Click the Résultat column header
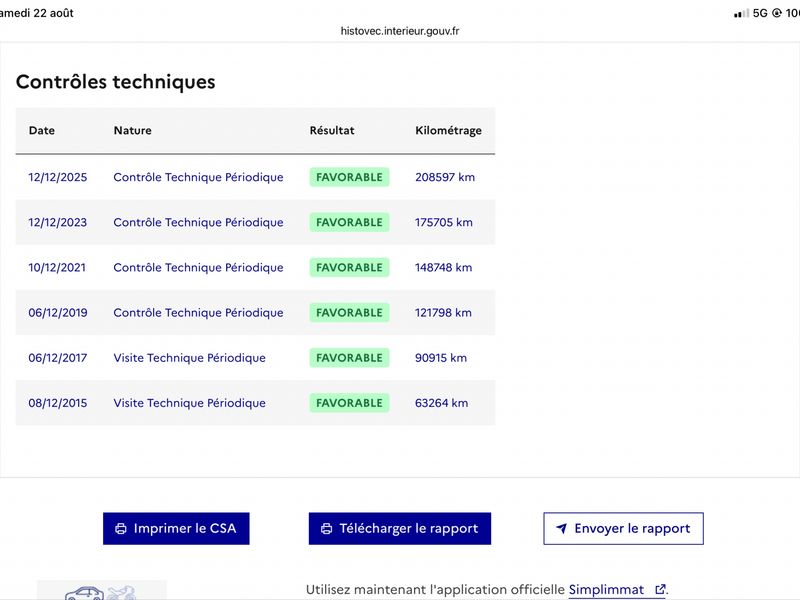Screen dimensions: 800x600 pos(332,131)
